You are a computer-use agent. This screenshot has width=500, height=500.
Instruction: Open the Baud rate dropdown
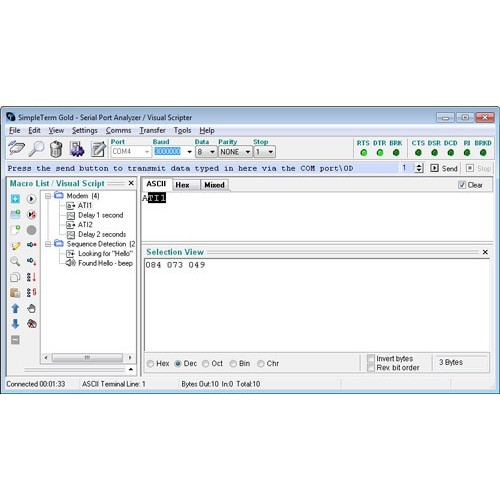pyautogui.click(x=189, y=152)
